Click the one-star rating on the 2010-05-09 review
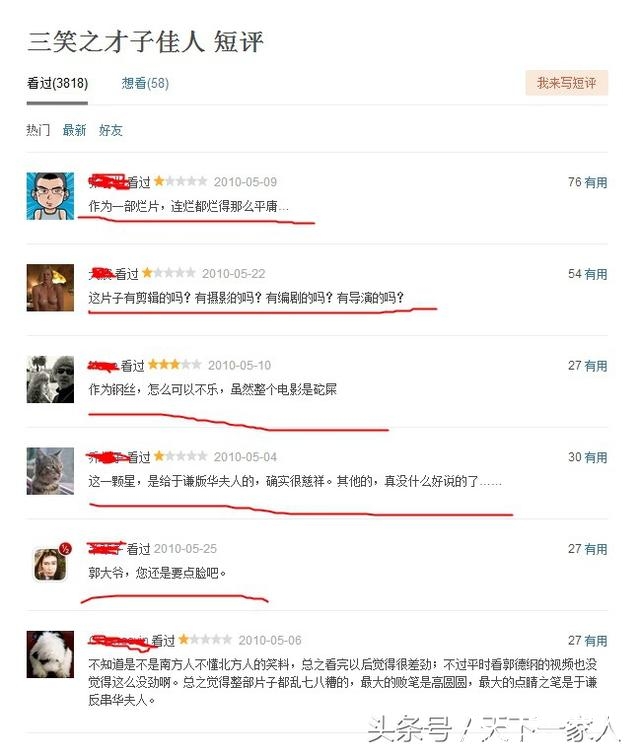 point(180,181)
